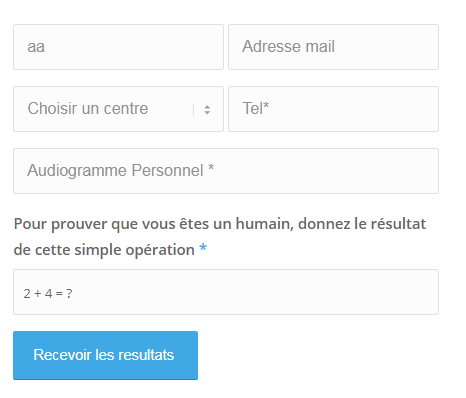Place cursor after the aa text
466x398 pixels.
point(45,47)
